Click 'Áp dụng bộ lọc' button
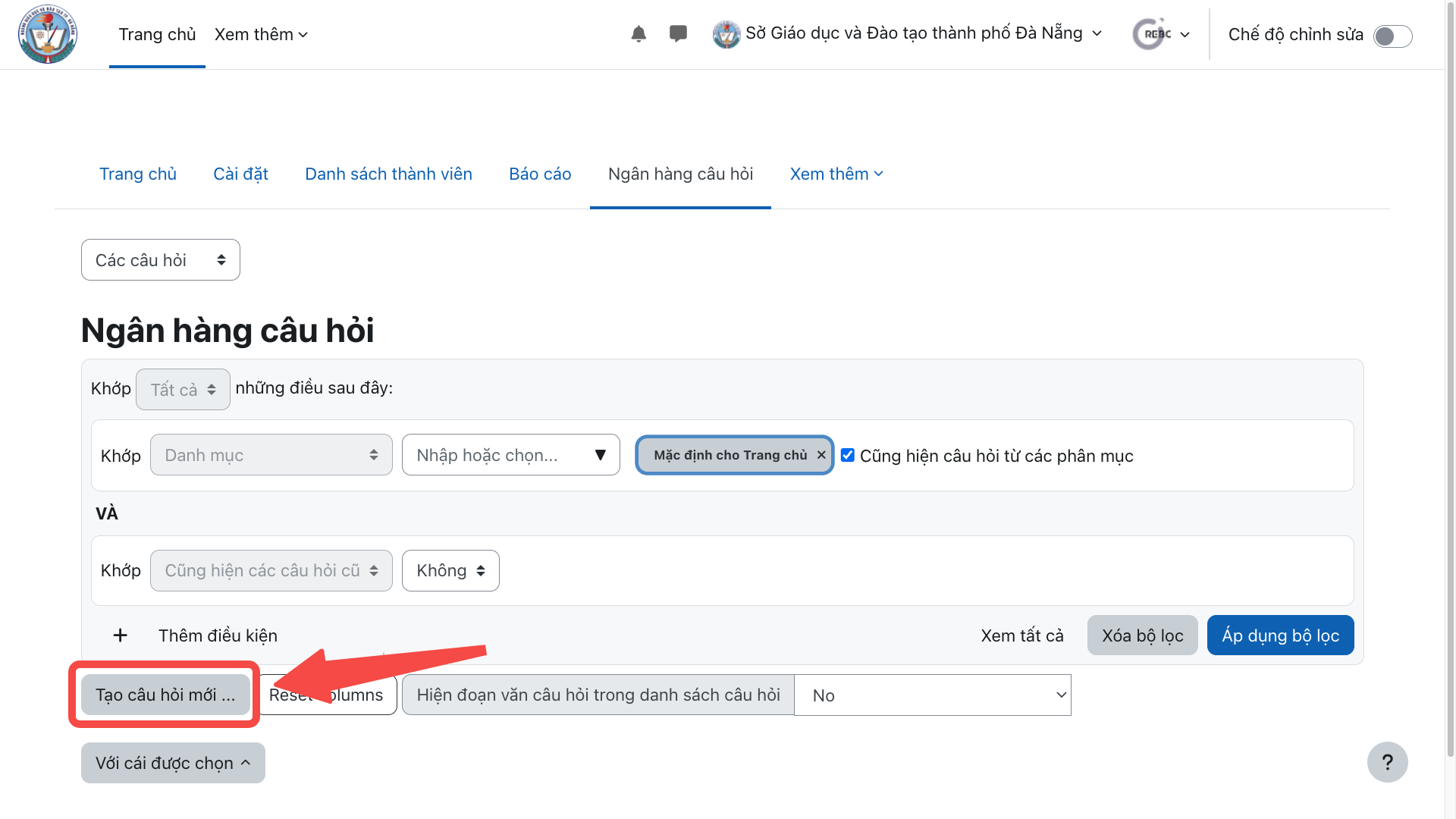 click(x=1280, y=635)
